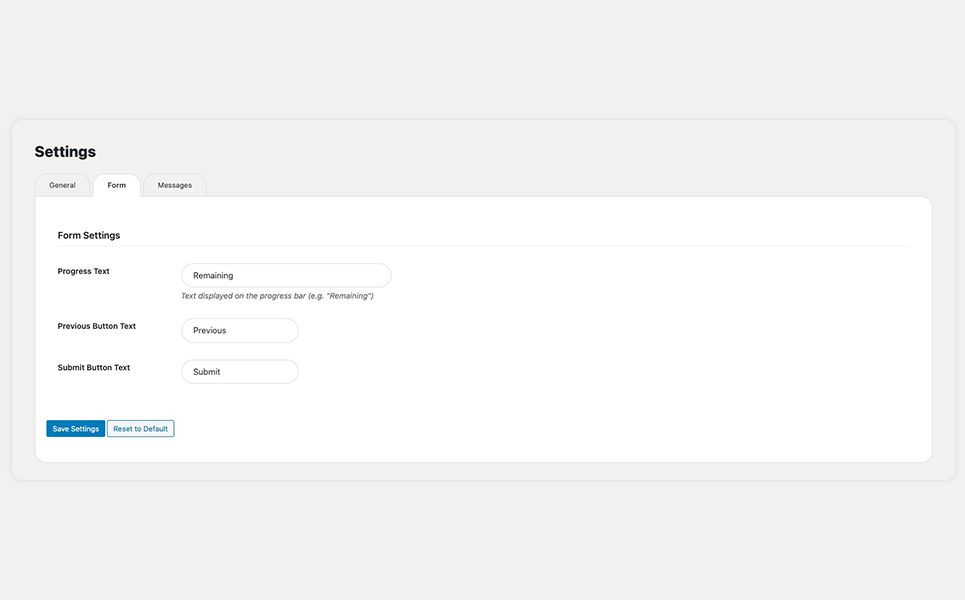
Task: Focus the Submit Button Text input
Action: tap(240, 372)
